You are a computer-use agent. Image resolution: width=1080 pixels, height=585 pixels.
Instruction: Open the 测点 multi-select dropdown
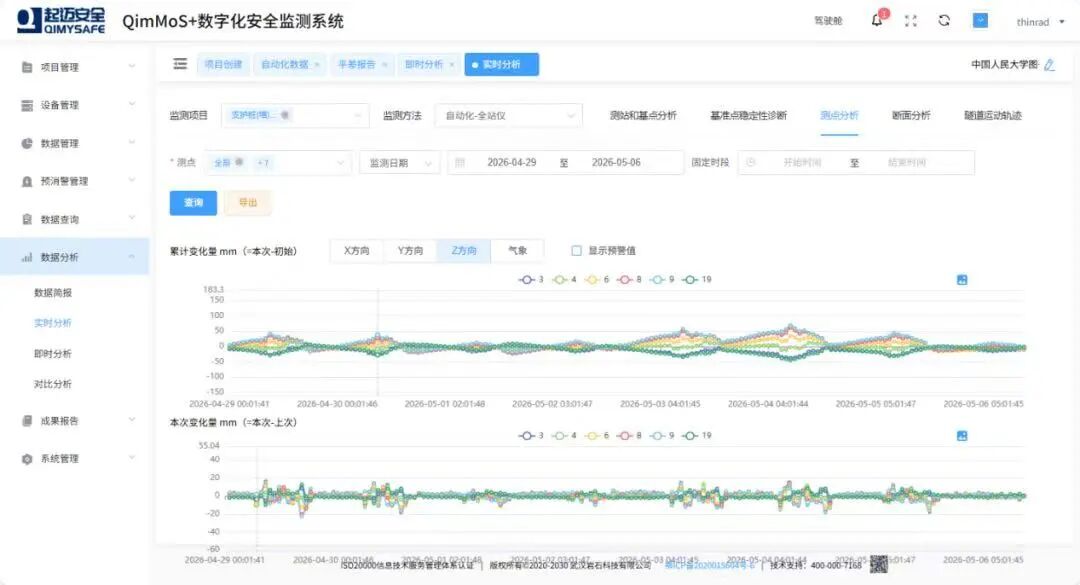(x=278, y=163)
